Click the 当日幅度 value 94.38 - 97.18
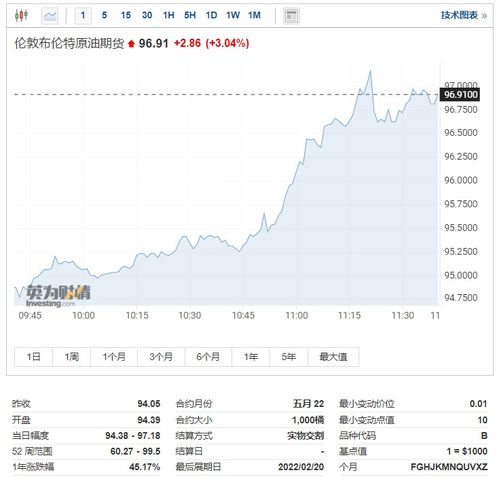This screenshot has height=479, width=499. [x=133, y=436]
